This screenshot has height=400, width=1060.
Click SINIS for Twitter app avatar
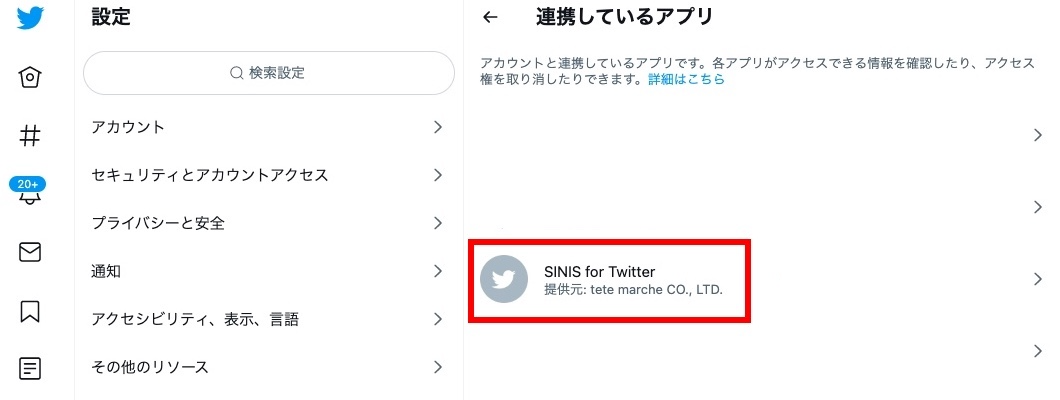coord(504,279)
